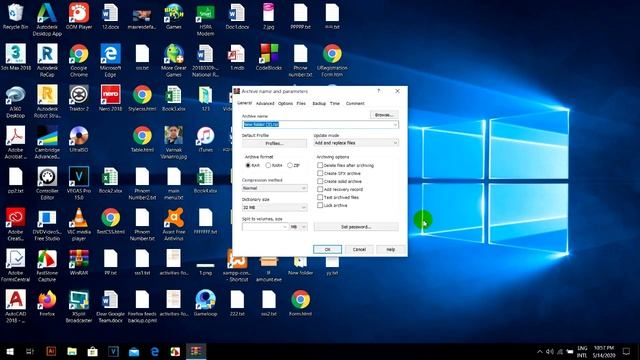Select the Nero 2018 icon

(110, 98)
